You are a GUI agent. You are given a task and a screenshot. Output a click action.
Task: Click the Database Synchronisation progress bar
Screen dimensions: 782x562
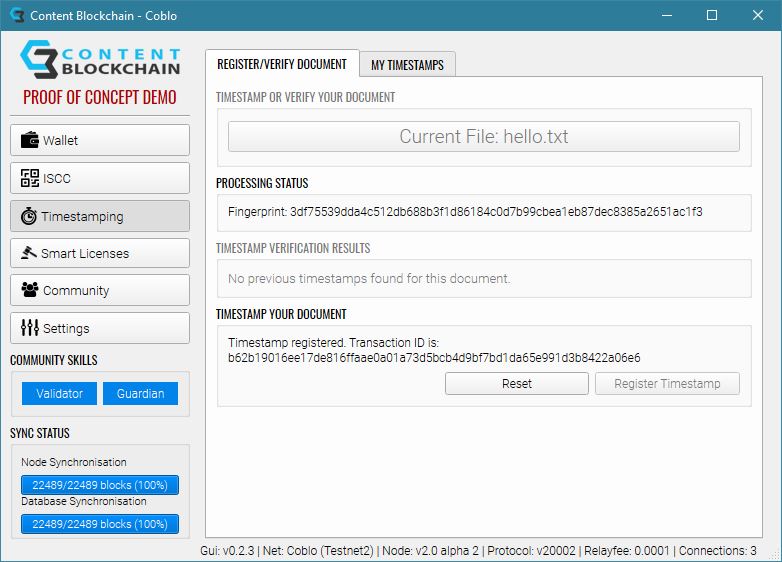click(x=100, y=524)
